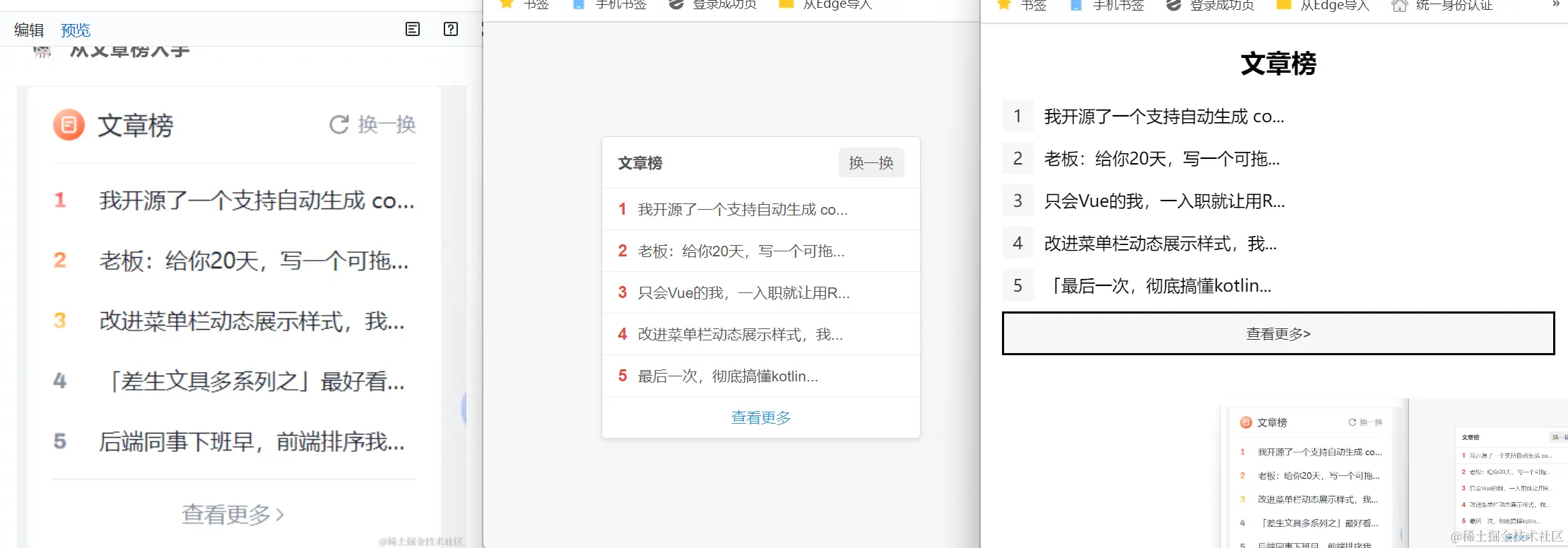Switch to the 编辑 tab

pos(29,30)
